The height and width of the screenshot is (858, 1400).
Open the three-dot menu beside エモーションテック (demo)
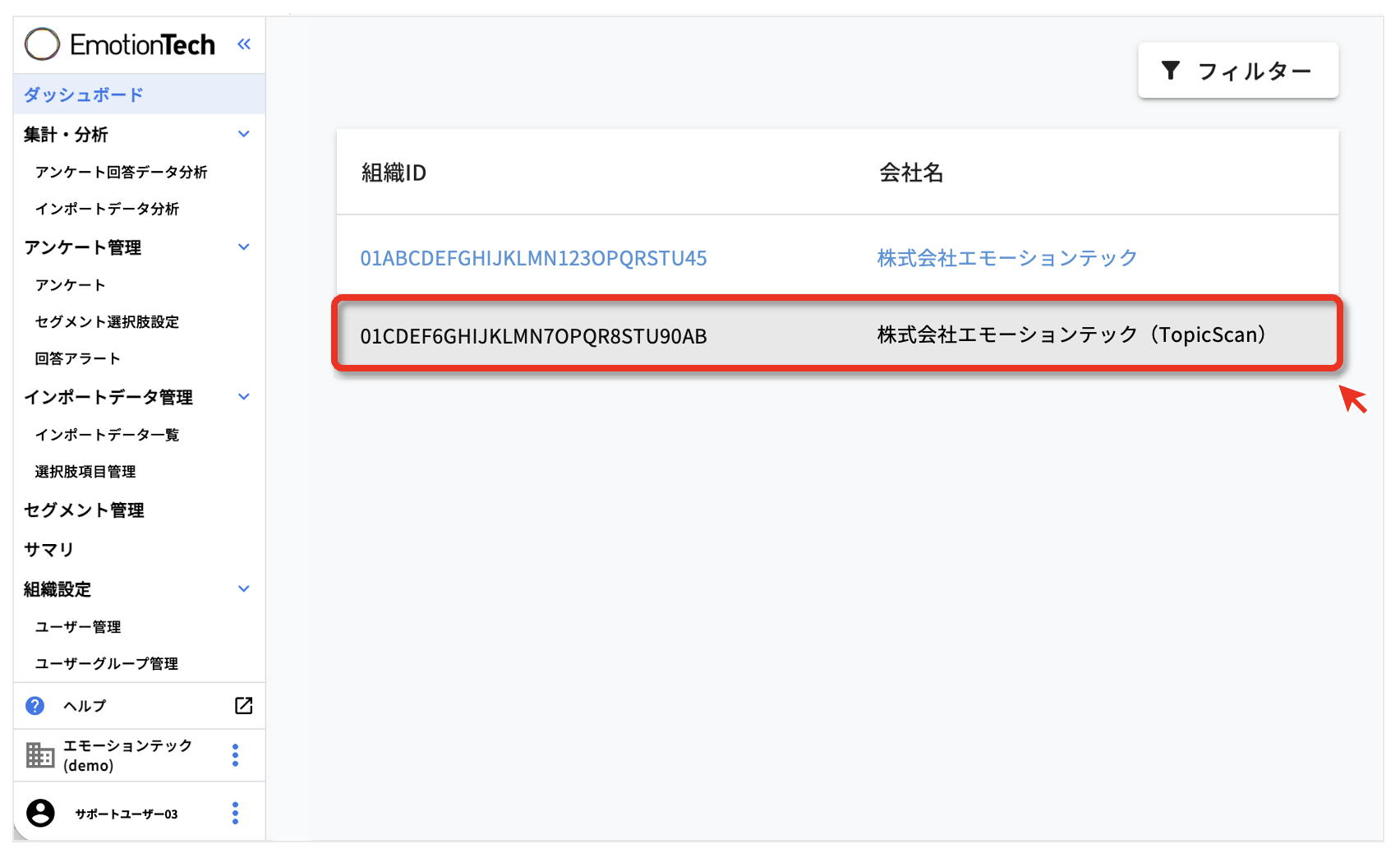point(235,755)
